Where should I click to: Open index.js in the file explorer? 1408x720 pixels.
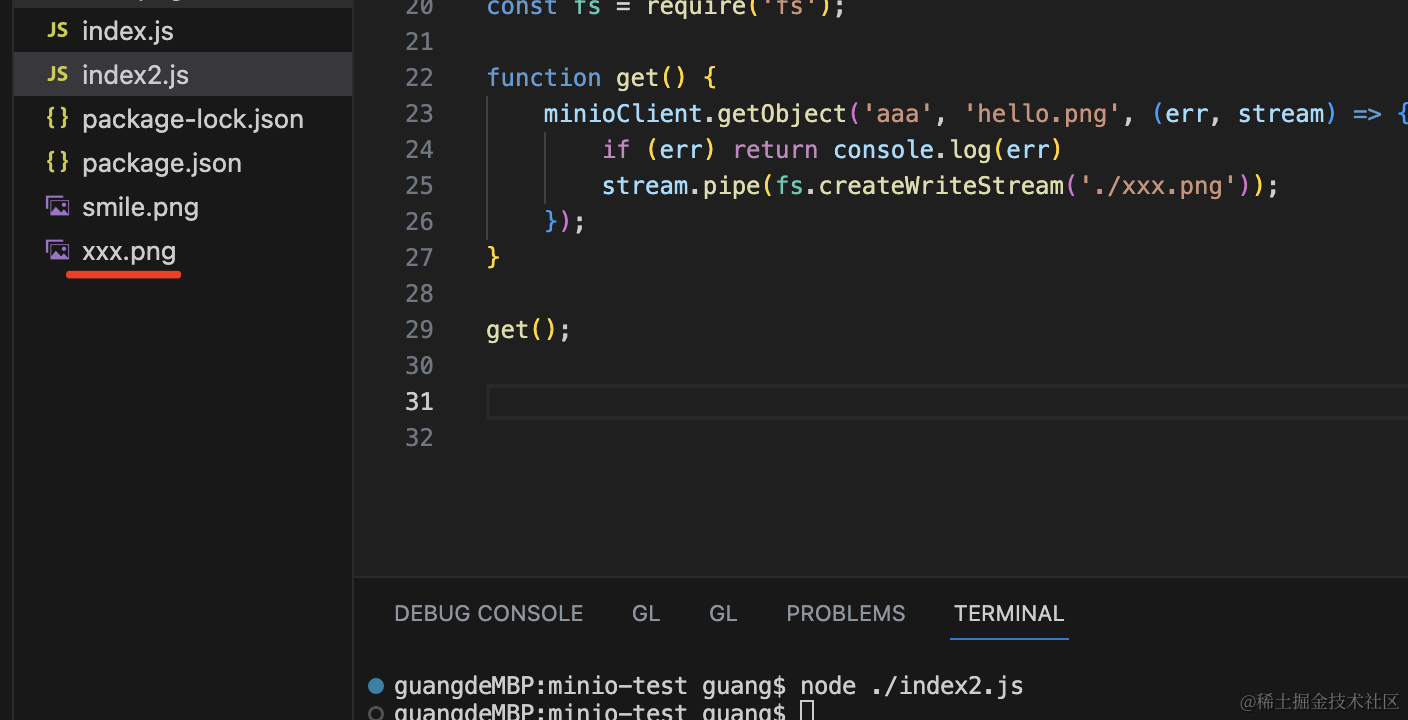point(128,31)
